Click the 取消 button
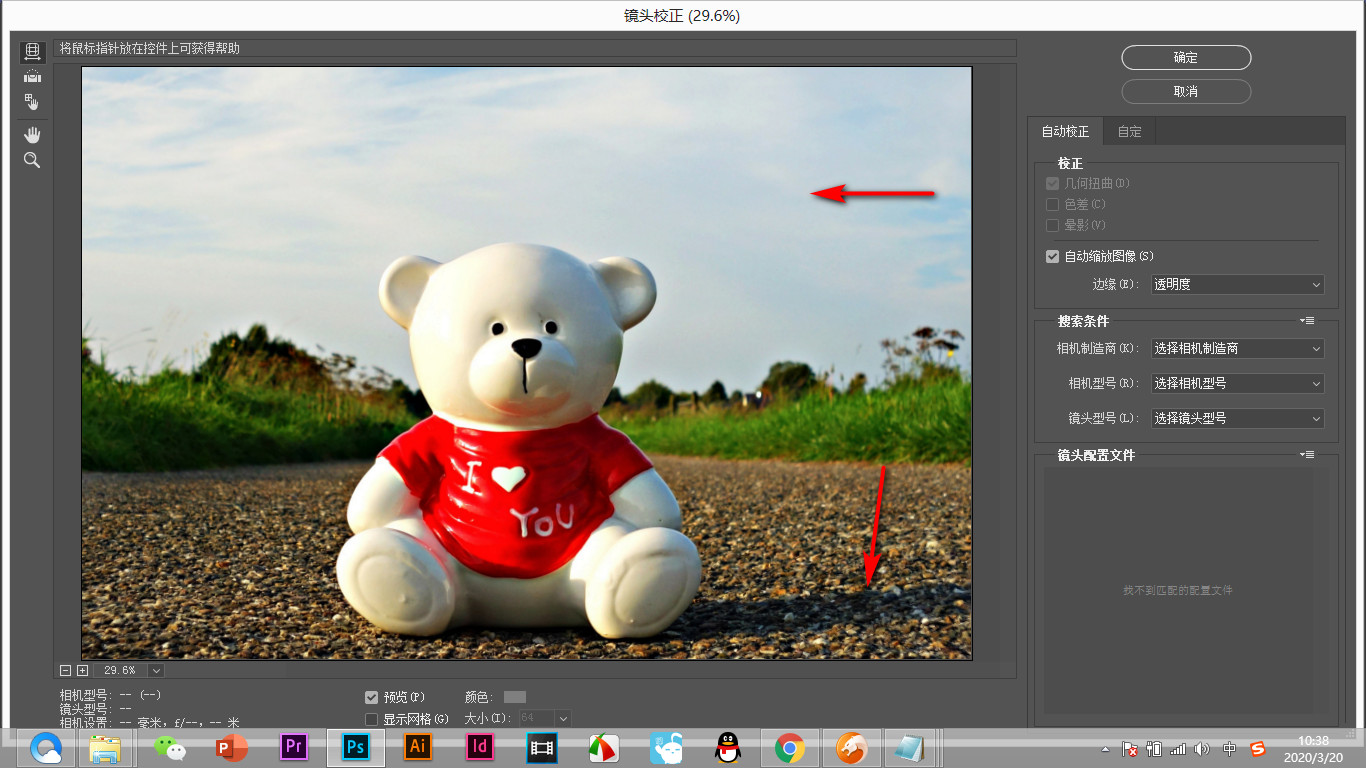1366x768 pixels. pos(1186,91)
